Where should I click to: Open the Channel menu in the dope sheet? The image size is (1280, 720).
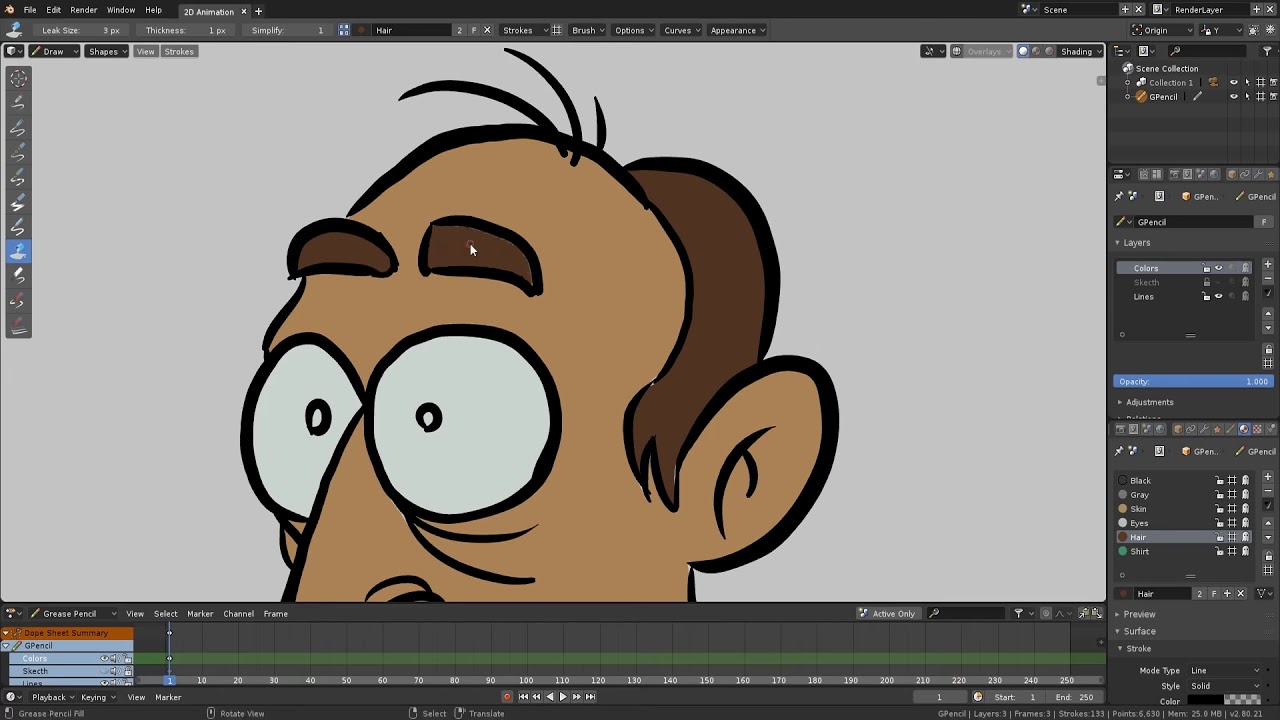point(238,614)
